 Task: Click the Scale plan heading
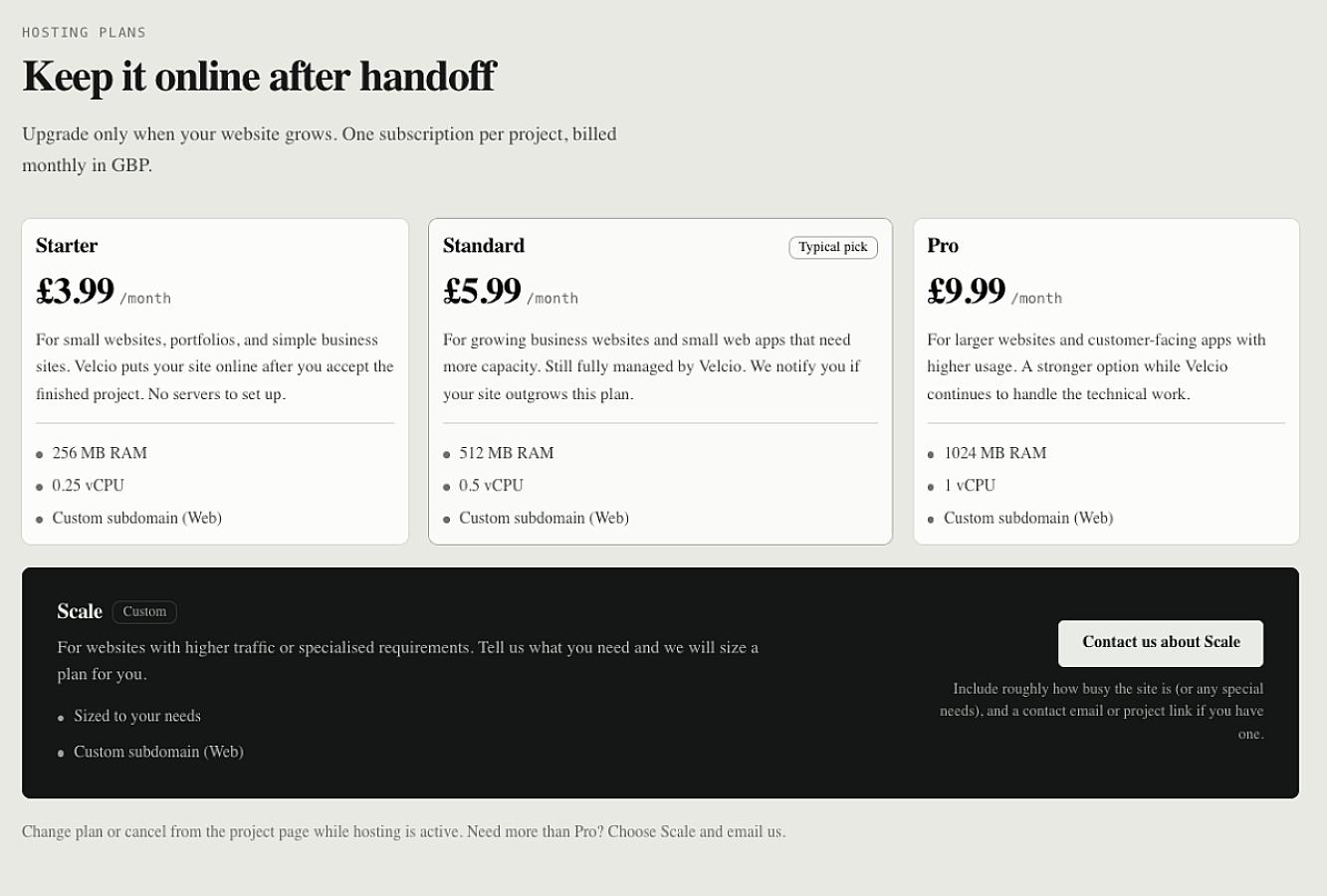point(80,612)
